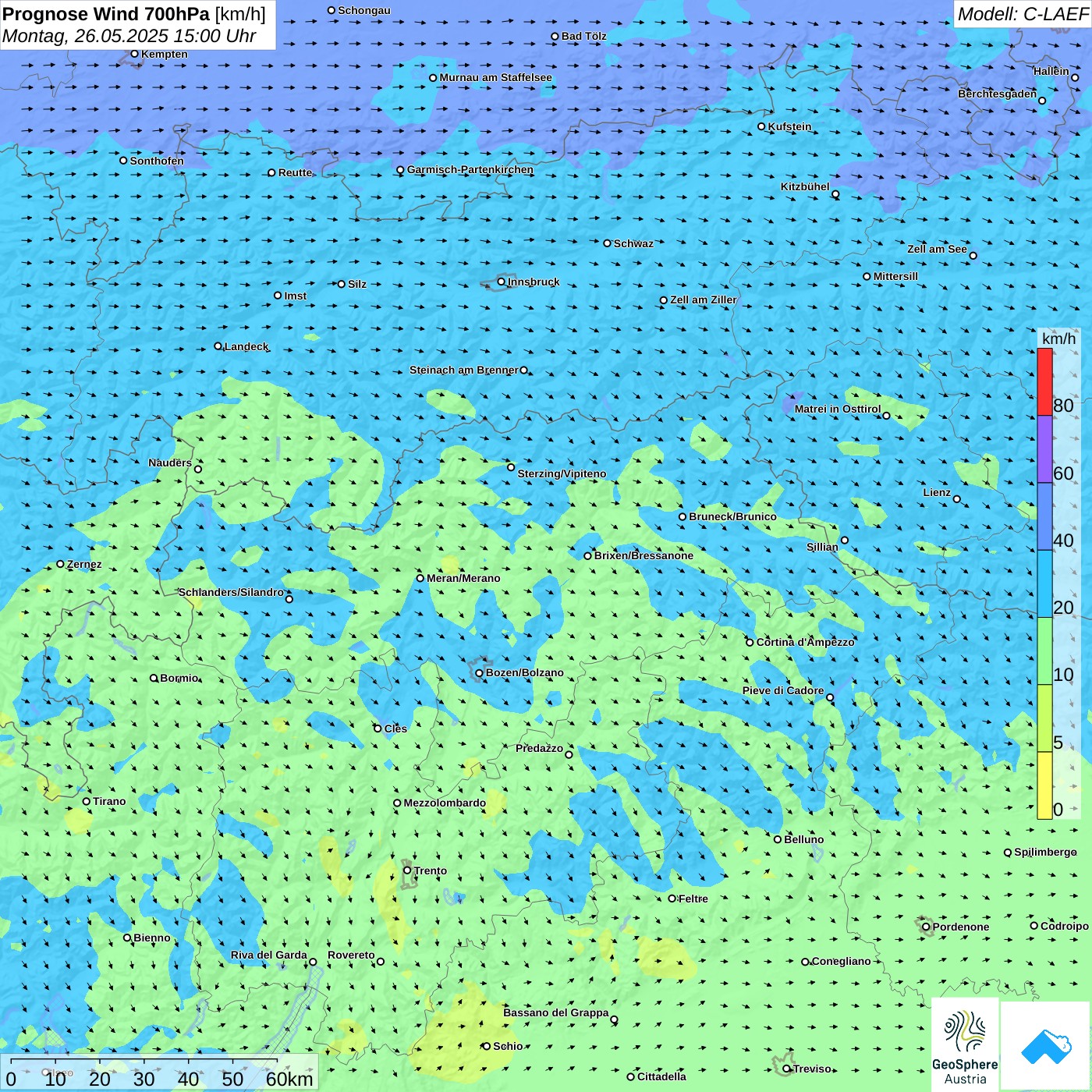Click the 'Sillian' label
1092x1092 pixels.
pos(822,547)
